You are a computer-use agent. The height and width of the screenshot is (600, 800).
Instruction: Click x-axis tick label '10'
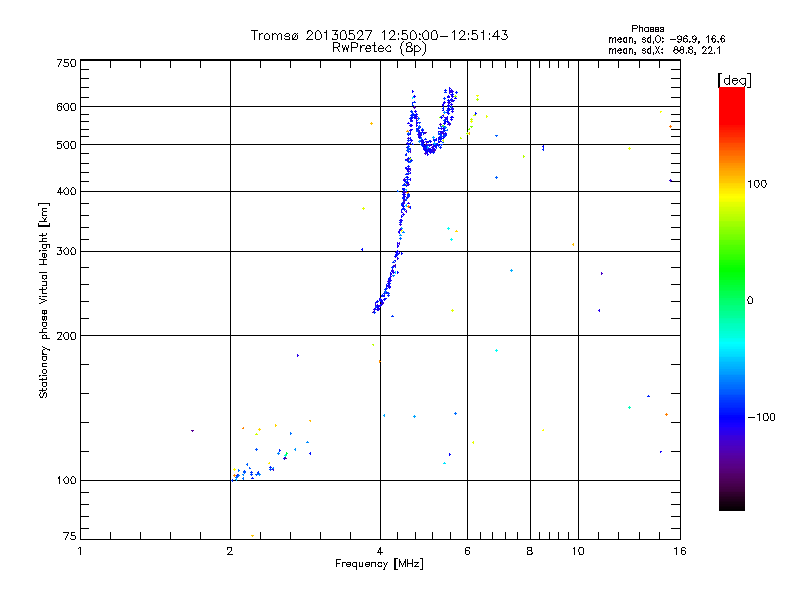tap(578, 551)
